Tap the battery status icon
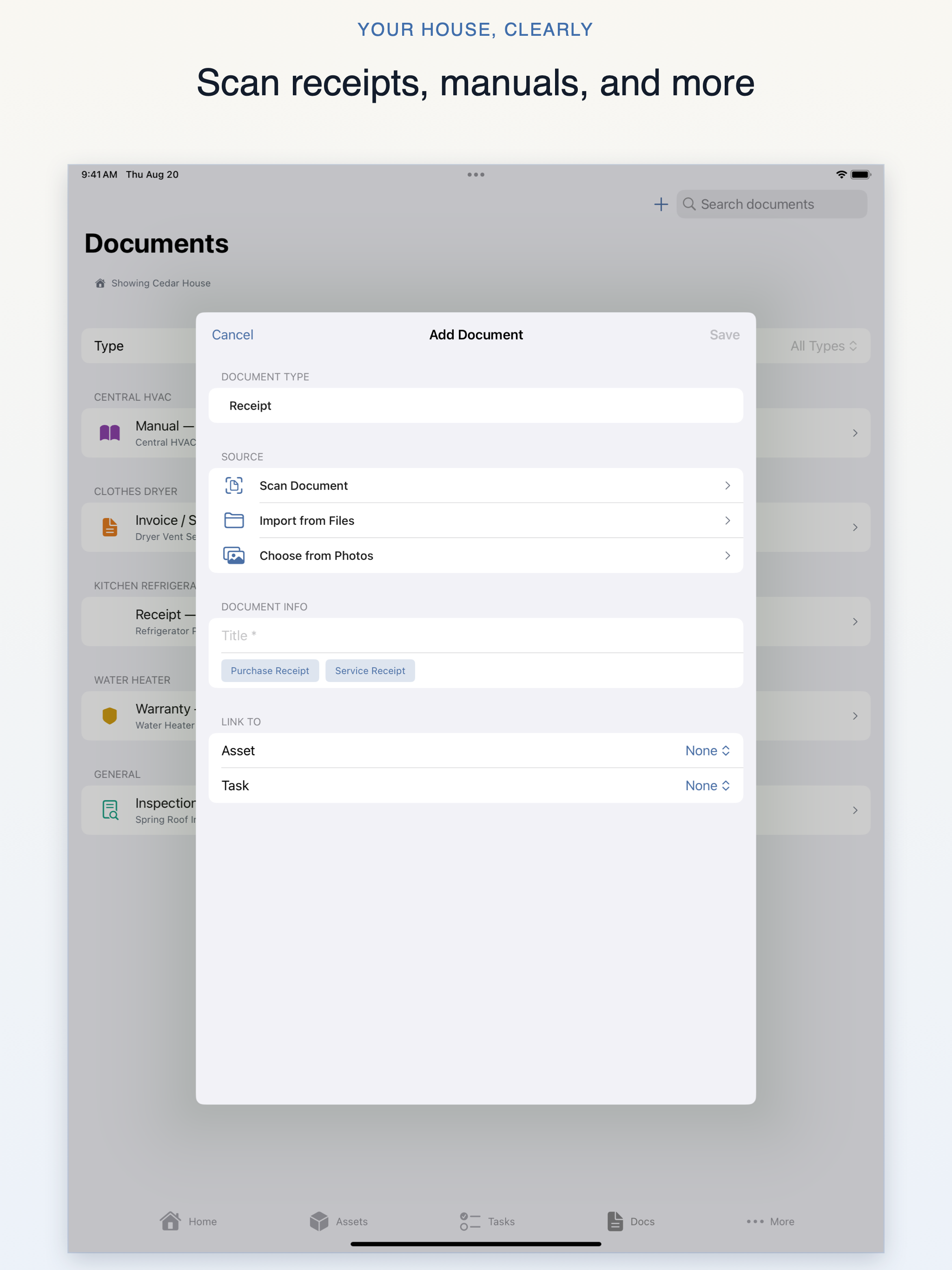This screenshot has height=1270, width=952. click(861, 174)
